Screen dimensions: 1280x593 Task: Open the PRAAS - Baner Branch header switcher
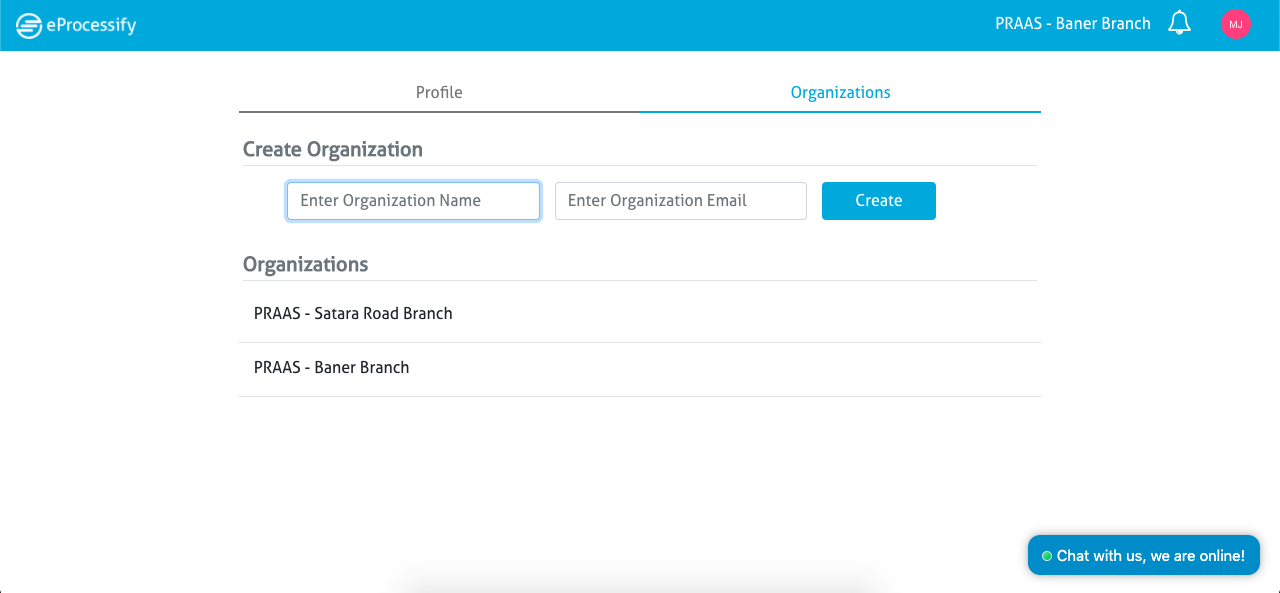tap(1073, 23)
